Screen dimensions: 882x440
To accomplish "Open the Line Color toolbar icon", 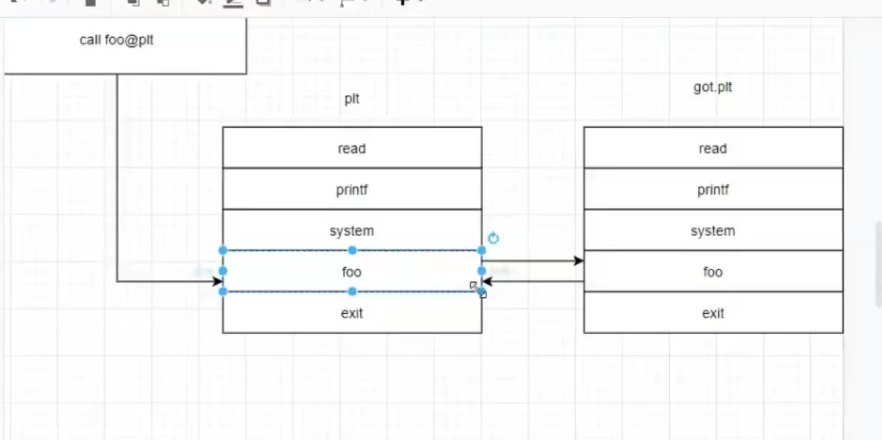I will tap(234, 3).
